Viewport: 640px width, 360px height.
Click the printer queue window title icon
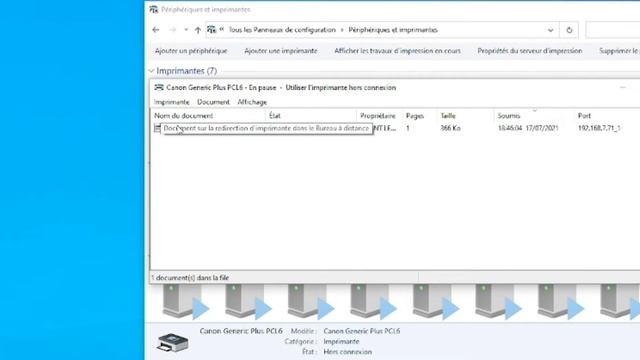pos(159,87)
